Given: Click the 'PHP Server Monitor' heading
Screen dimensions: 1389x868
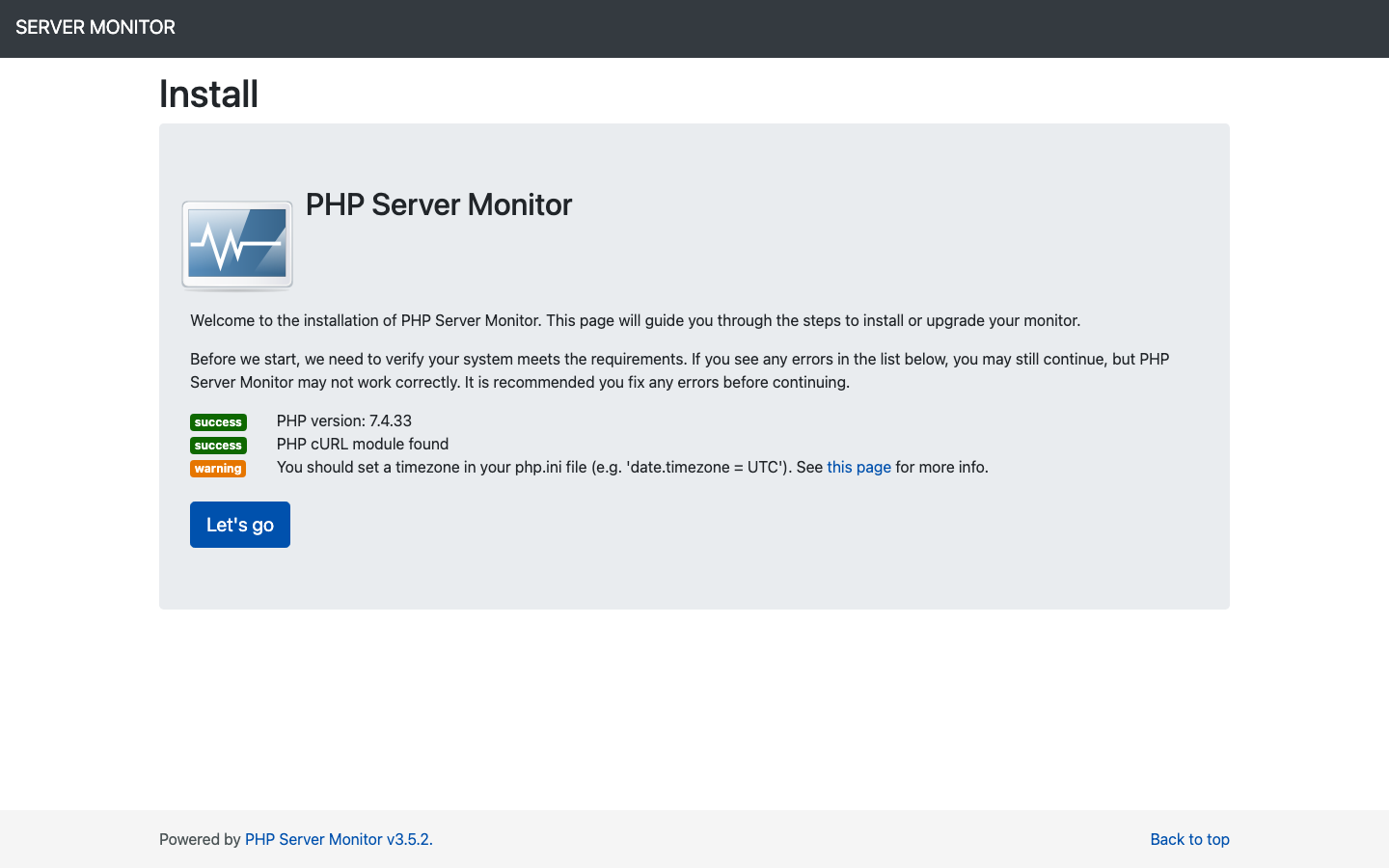Looking at the screenshot, I should tap(439, 204).
